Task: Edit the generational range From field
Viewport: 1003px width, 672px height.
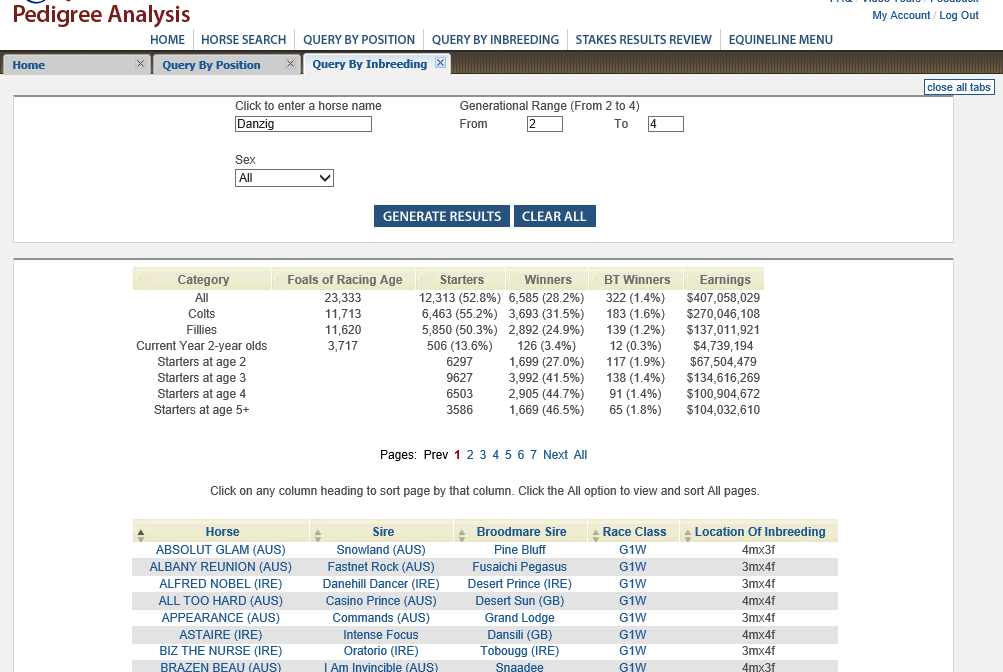Action: tap(544, 124)
